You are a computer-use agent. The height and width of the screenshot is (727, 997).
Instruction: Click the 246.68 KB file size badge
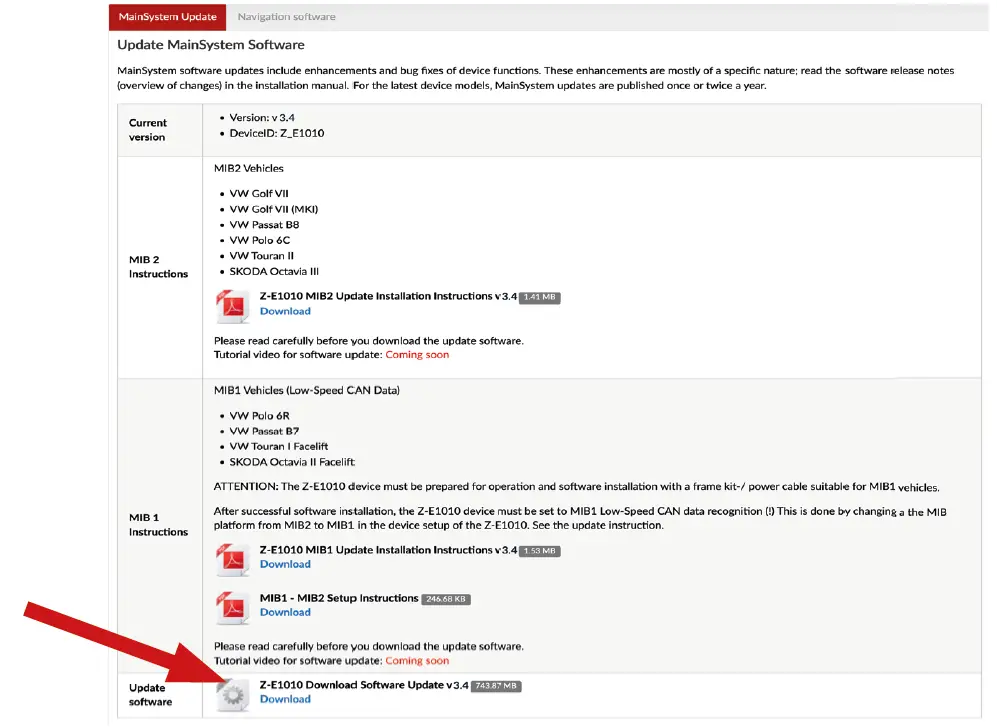coord(446,599)
